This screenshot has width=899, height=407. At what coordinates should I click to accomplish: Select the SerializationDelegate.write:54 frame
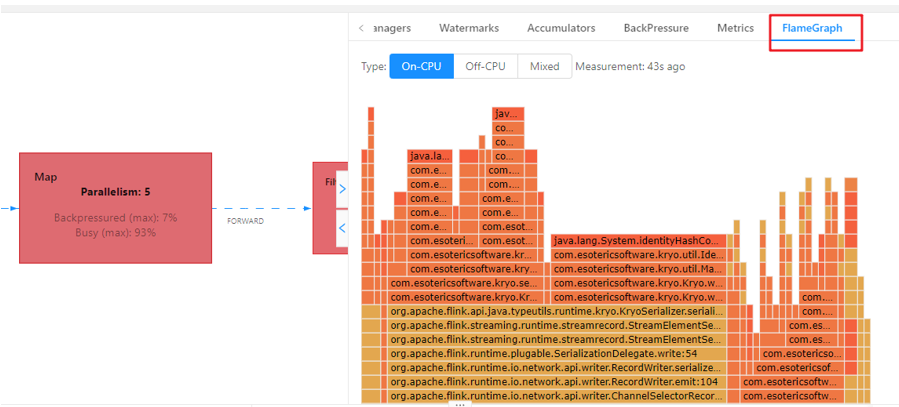(x=556, y=353)
